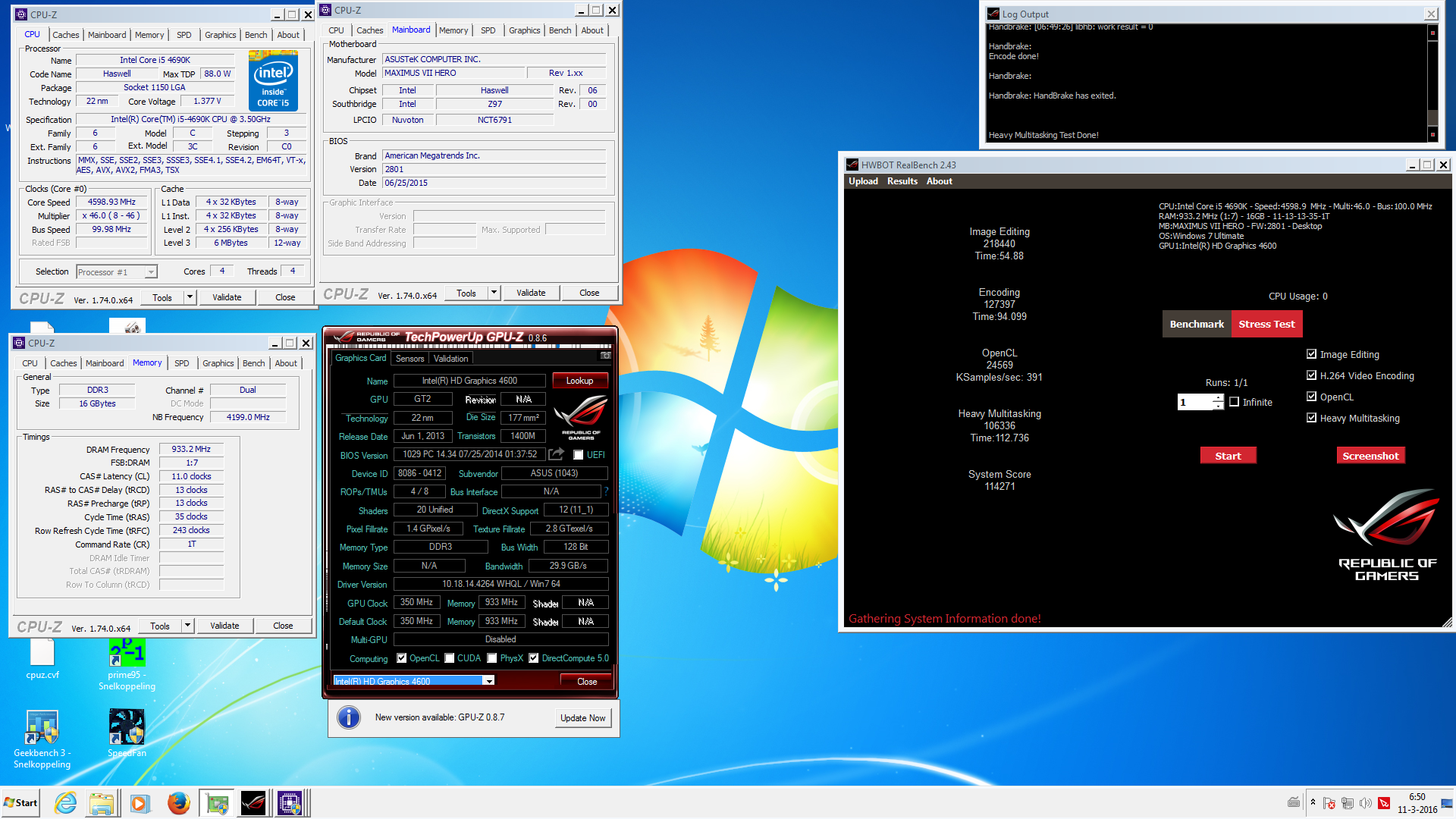Click the taskbar clock showing 6:50
This screenshot has height=819, width=1456.
click(1417, 803)
